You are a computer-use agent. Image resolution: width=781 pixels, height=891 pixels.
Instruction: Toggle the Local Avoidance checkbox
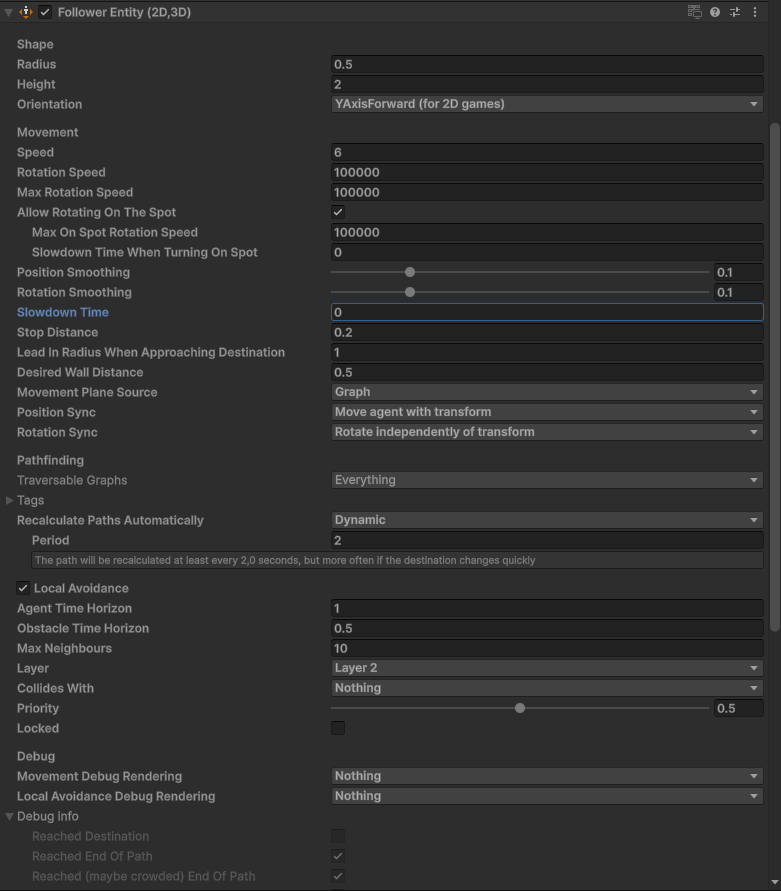(x=23, y=588)
